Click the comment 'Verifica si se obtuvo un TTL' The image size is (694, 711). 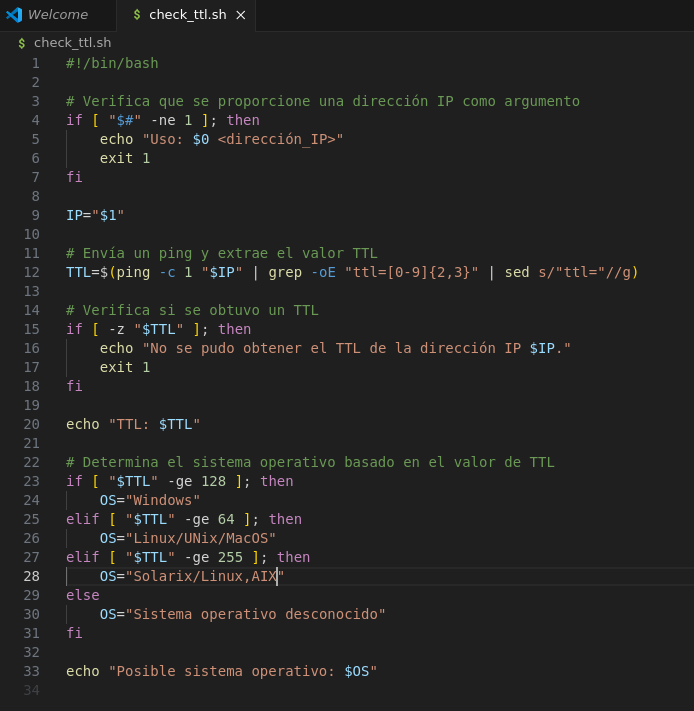(192, 310)
